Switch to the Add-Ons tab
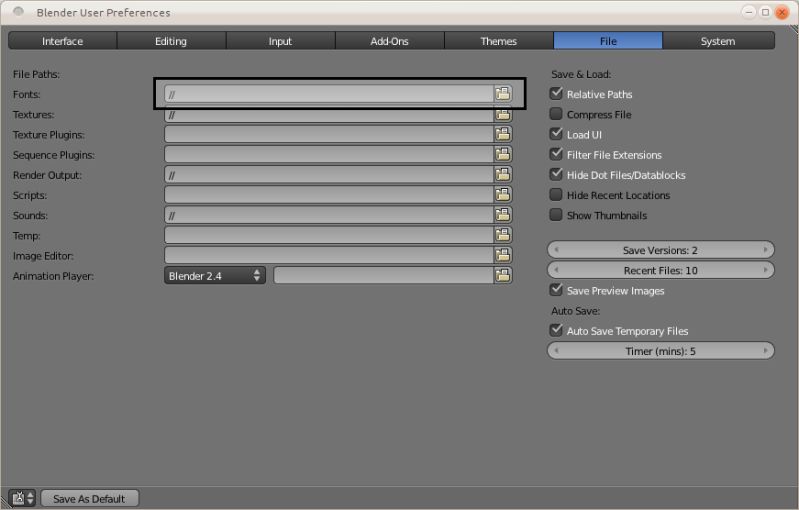Screen dimensions: 799x510 coord(390,41)
